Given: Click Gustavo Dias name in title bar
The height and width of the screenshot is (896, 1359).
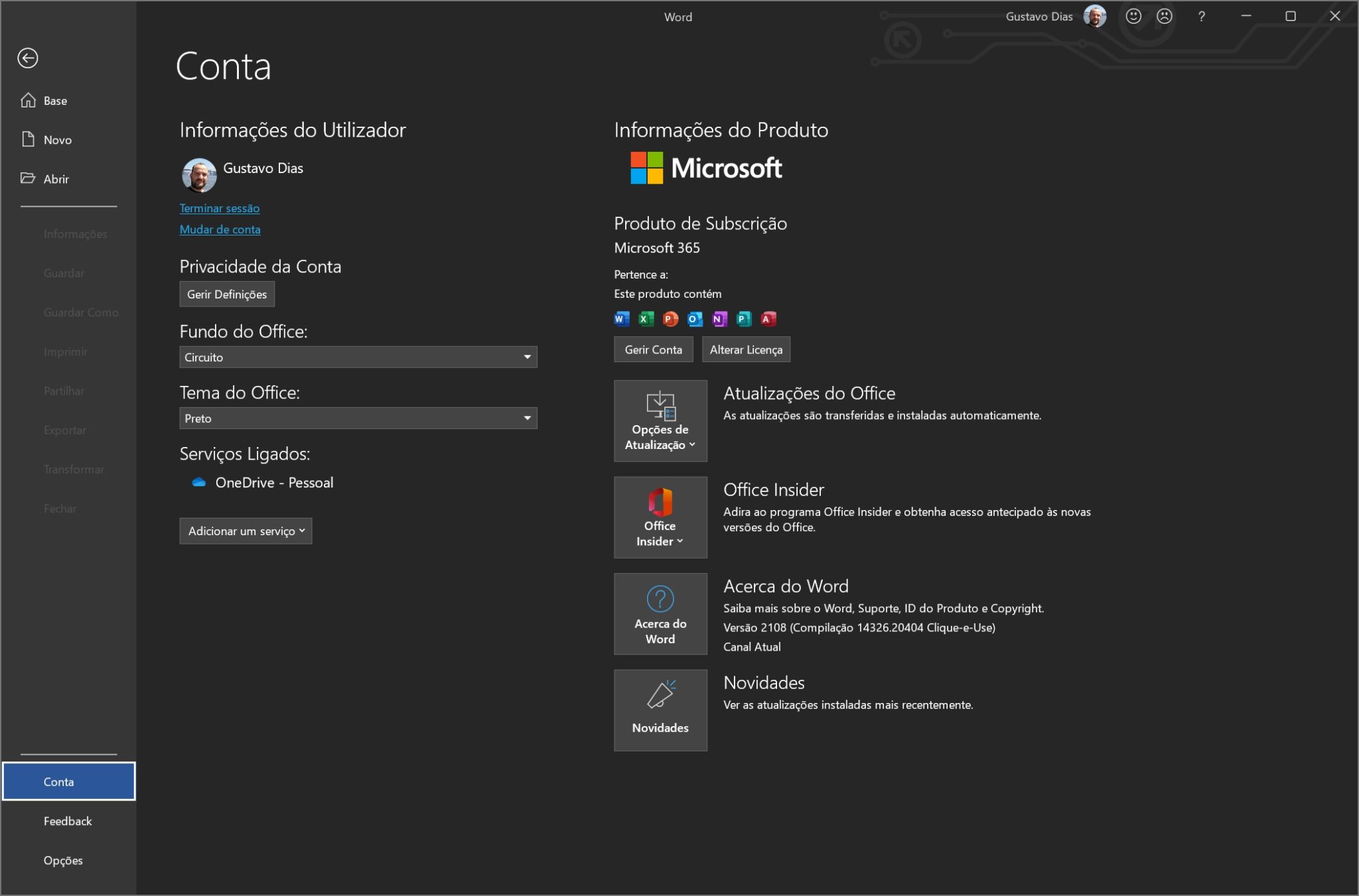Looking at the screenshot, I should tap(1039, 17).
